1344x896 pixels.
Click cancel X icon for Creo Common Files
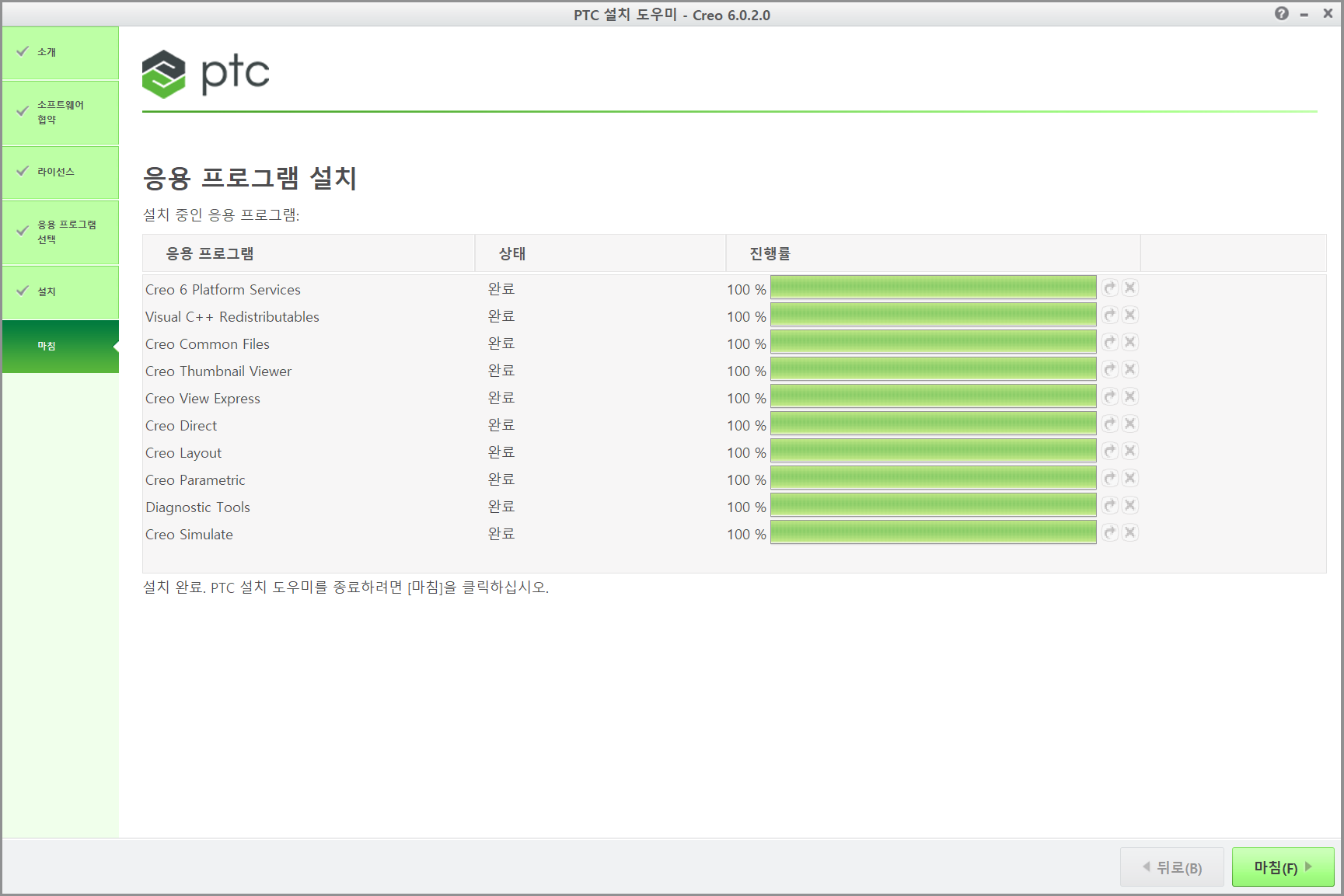tap(1130, 342)
